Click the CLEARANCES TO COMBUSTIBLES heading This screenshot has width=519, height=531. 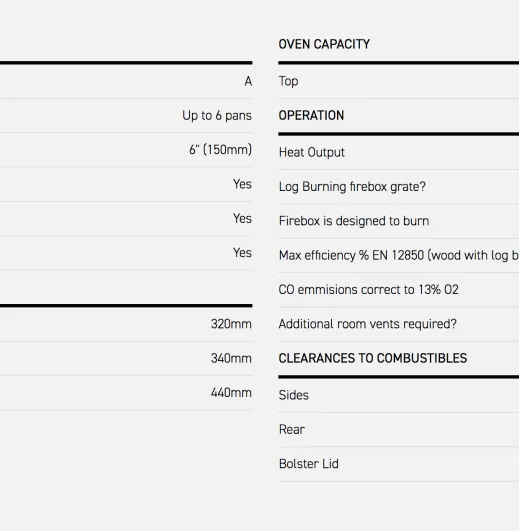click(x=373, y=358)
